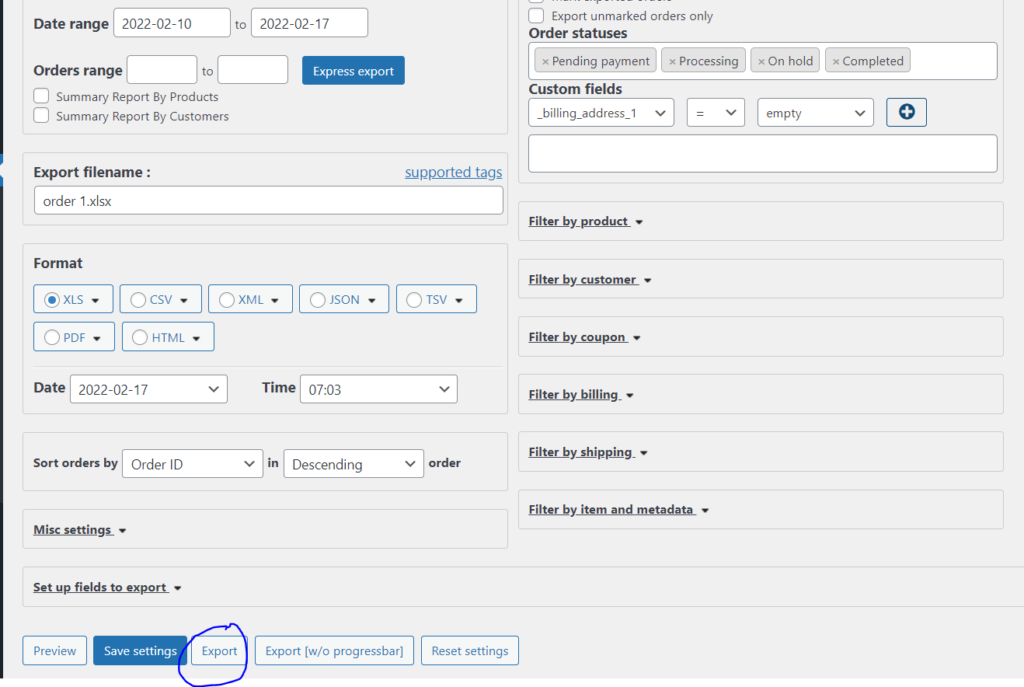Open JSON format options arrow

(x=372, y=300)
